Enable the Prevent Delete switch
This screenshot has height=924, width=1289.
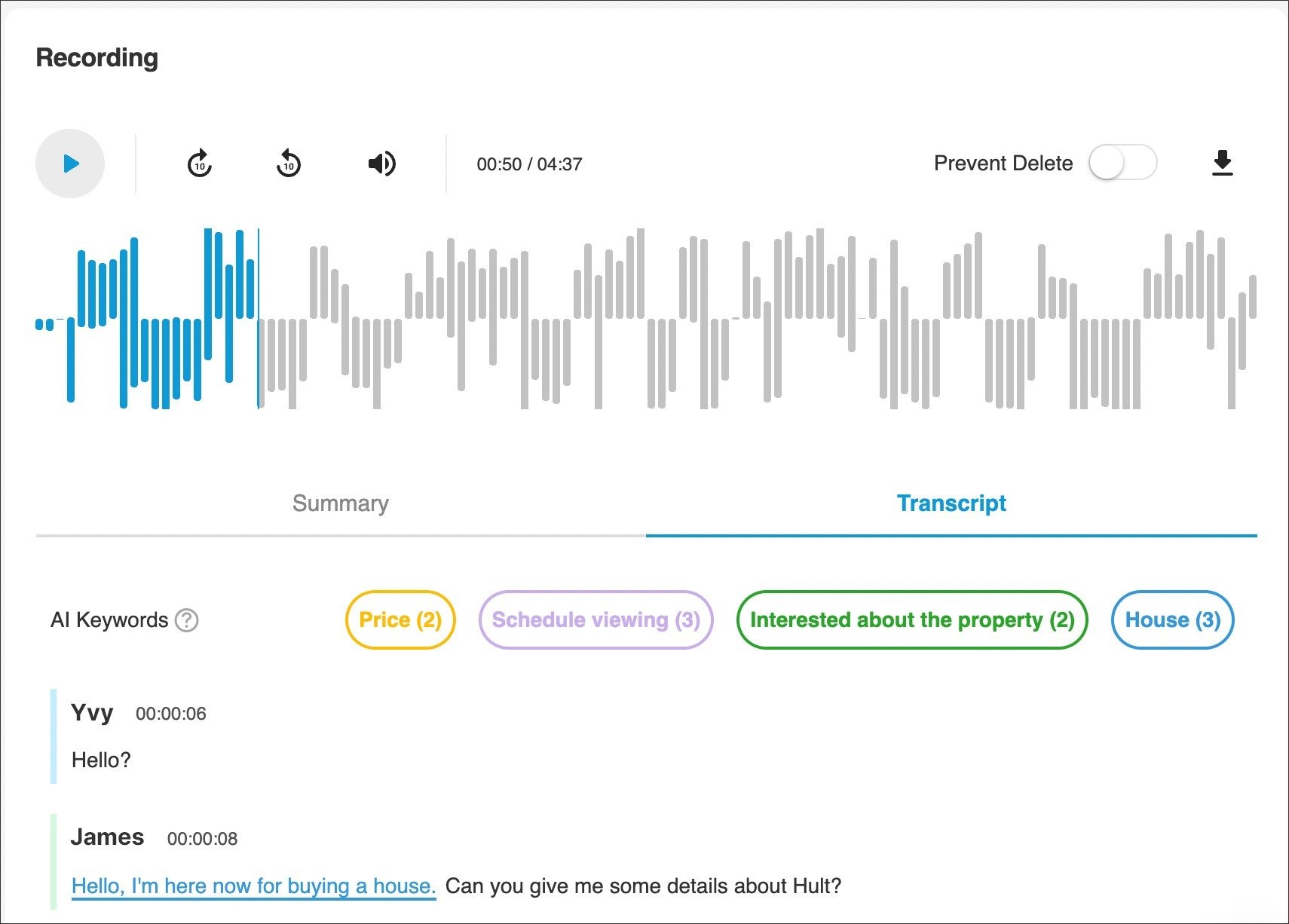[1122, 164]
